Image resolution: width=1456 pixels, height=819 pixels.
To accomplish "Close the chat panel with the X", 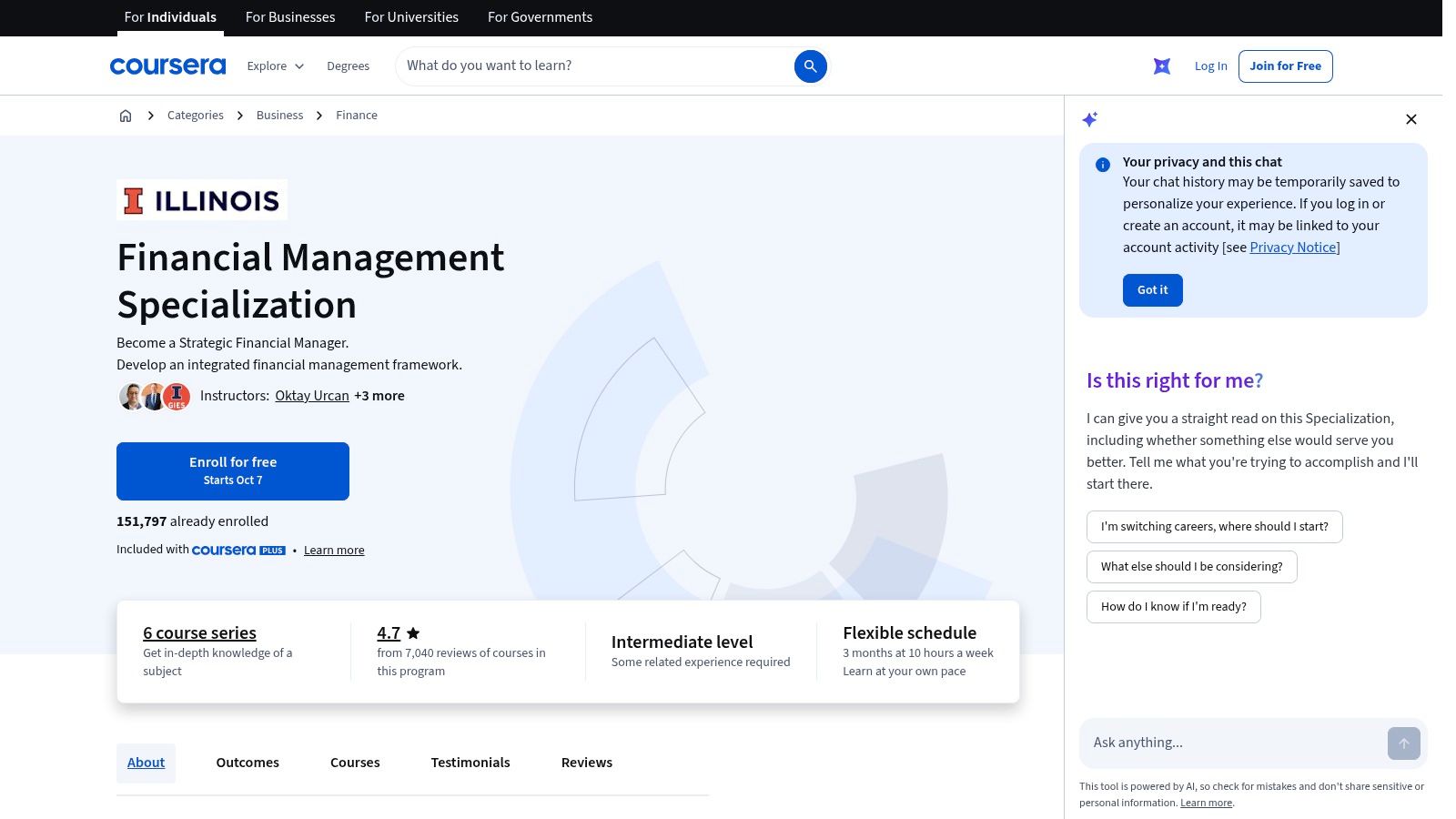I will (1411, 119).
